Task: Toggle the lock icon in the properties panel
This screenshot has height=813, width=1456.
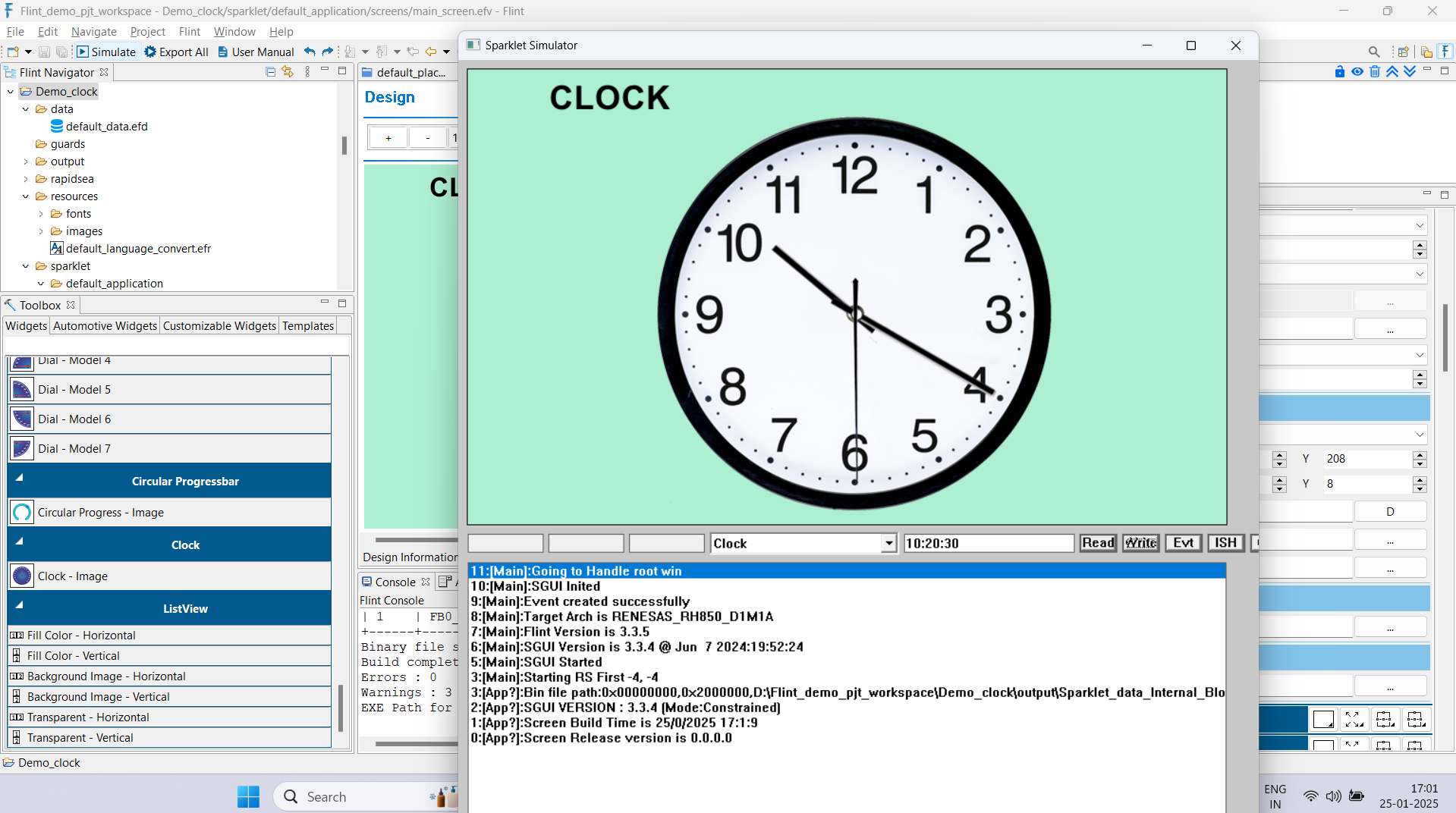Action: (x=1339, y=71)
